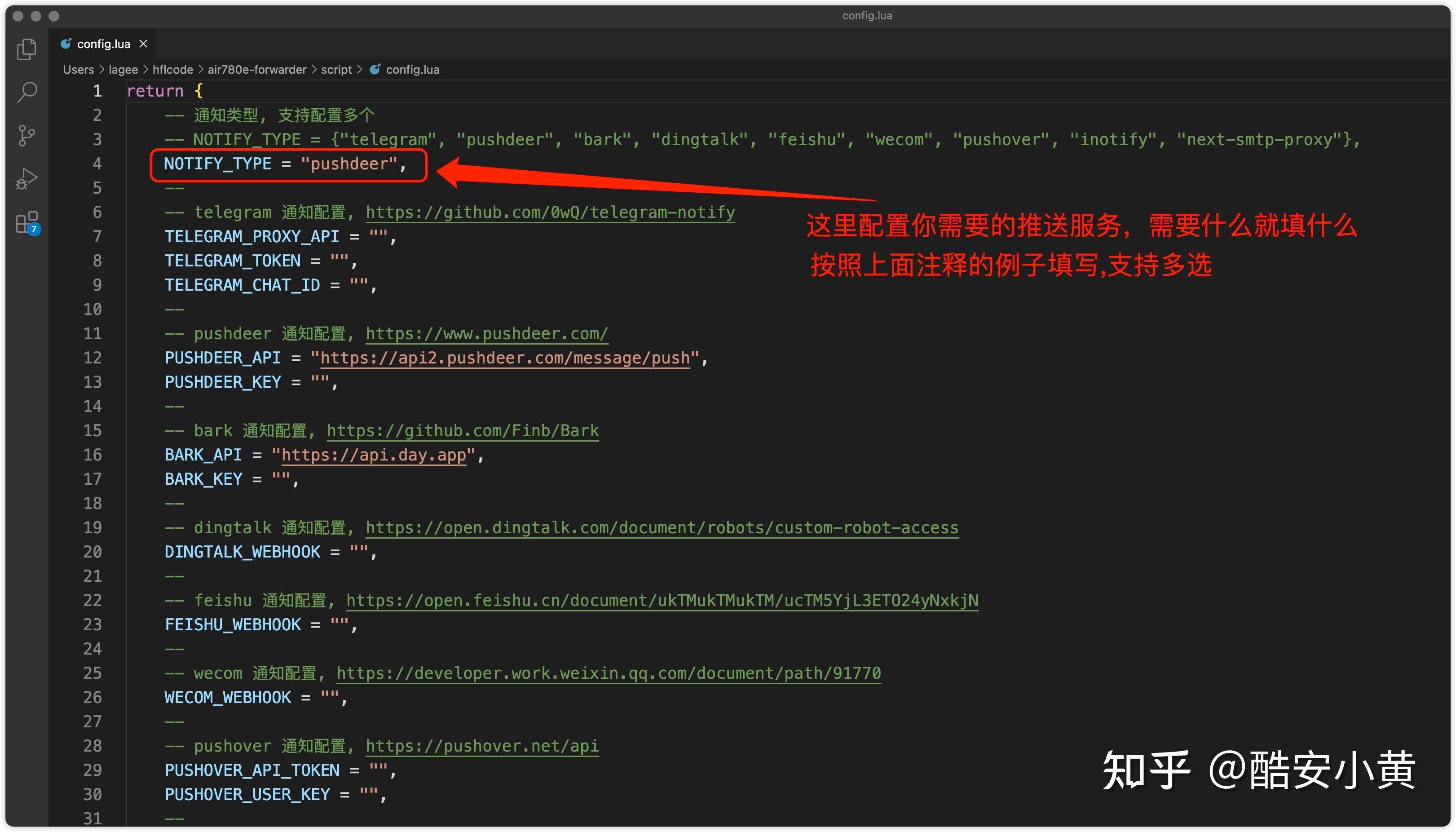Click line number 4 in the gutter
This screenshot has height=832, width=1456.
coord(97,164)
